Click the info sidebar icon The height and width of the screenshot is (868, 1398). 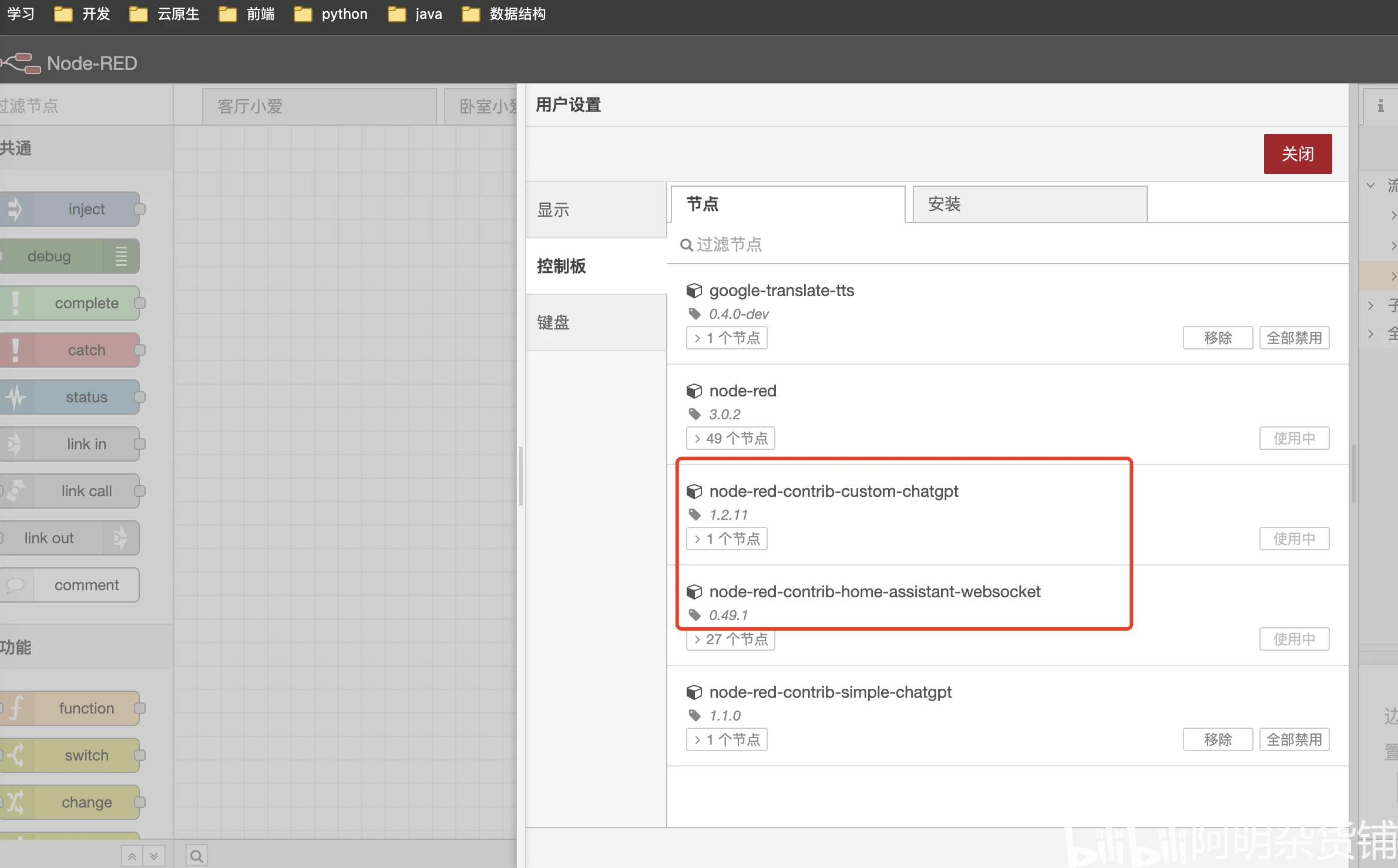point(1380,106)
